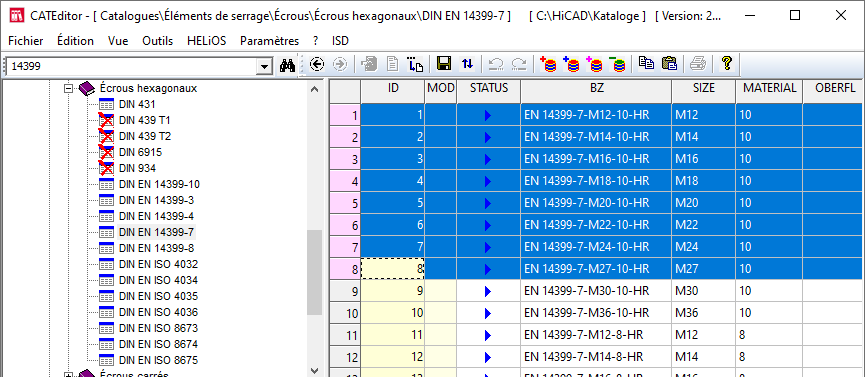Select the DIN 439 T1 entry
Viewport: 865px width, 377px height.
click(x=145, y=120)
